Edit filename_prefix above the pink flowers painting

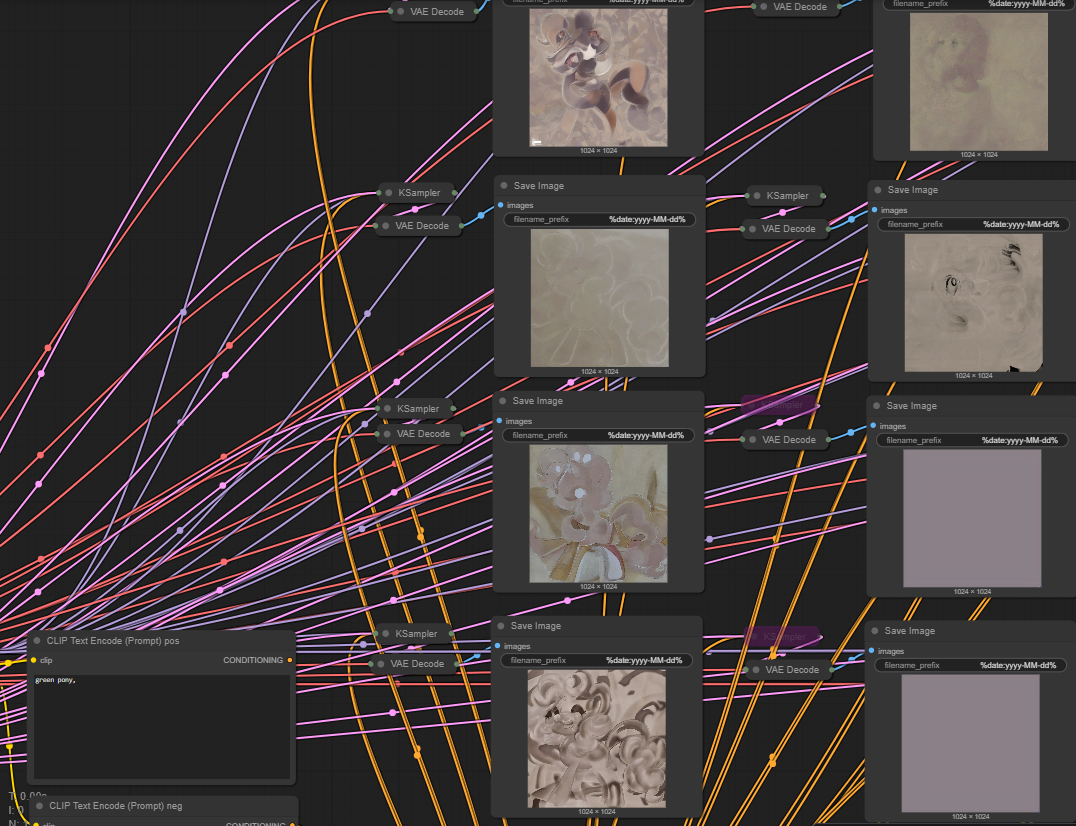pos(598,436)
